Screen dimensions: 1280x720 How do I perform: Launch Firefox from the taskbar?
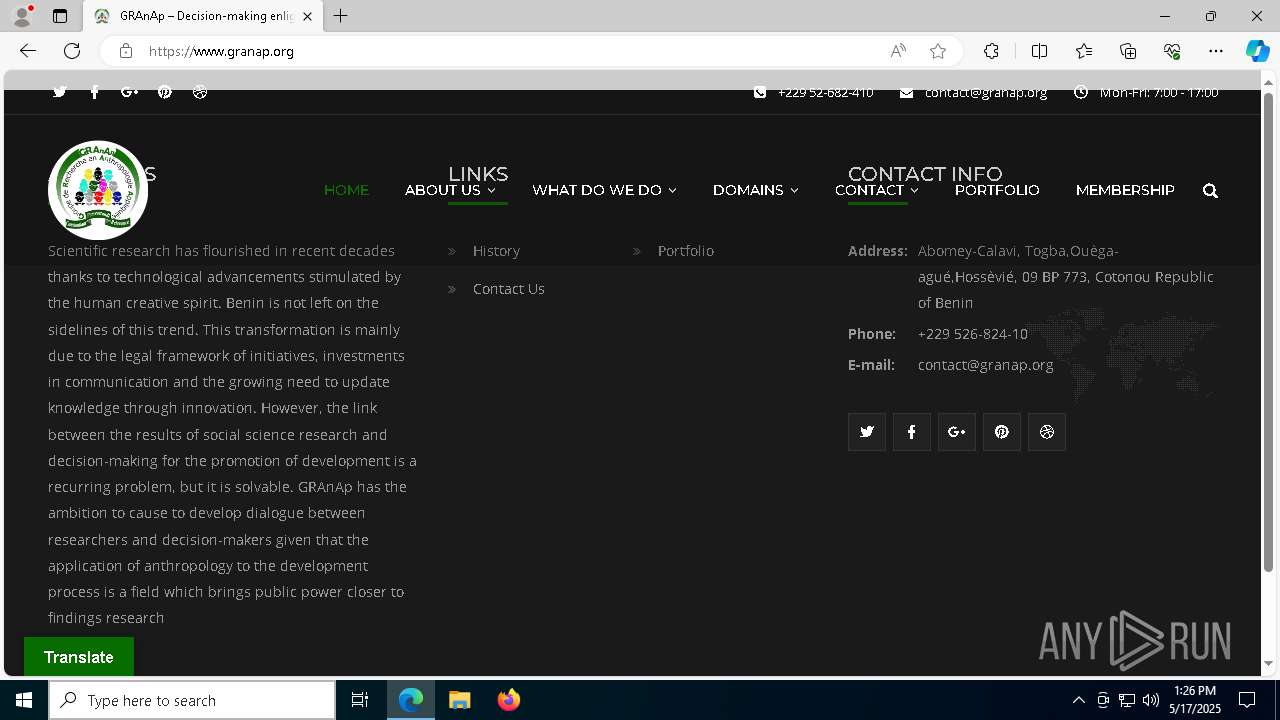(508, 700)
